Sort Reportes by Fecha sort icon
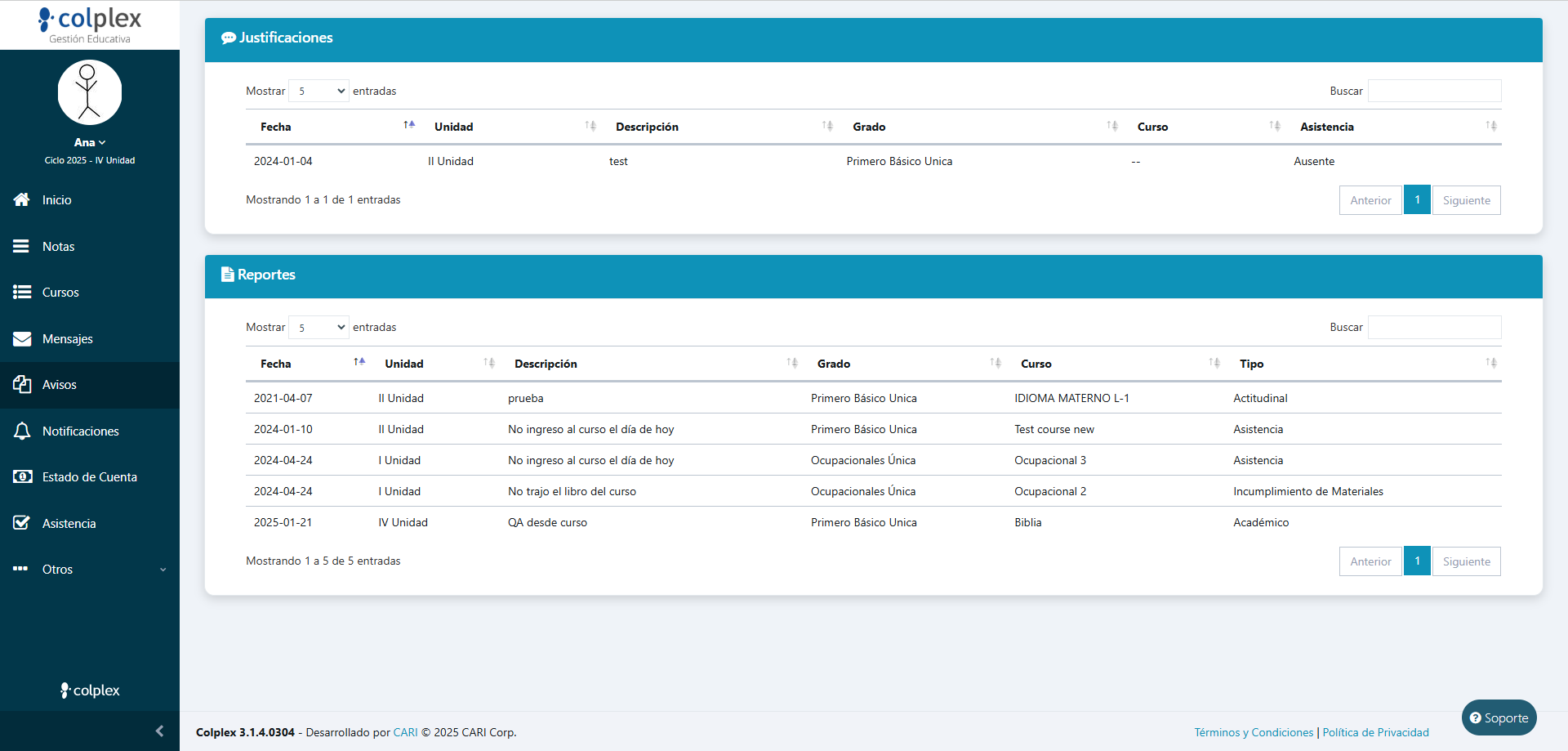Viewport: 1568px width, 751px height. pos(359,362)
